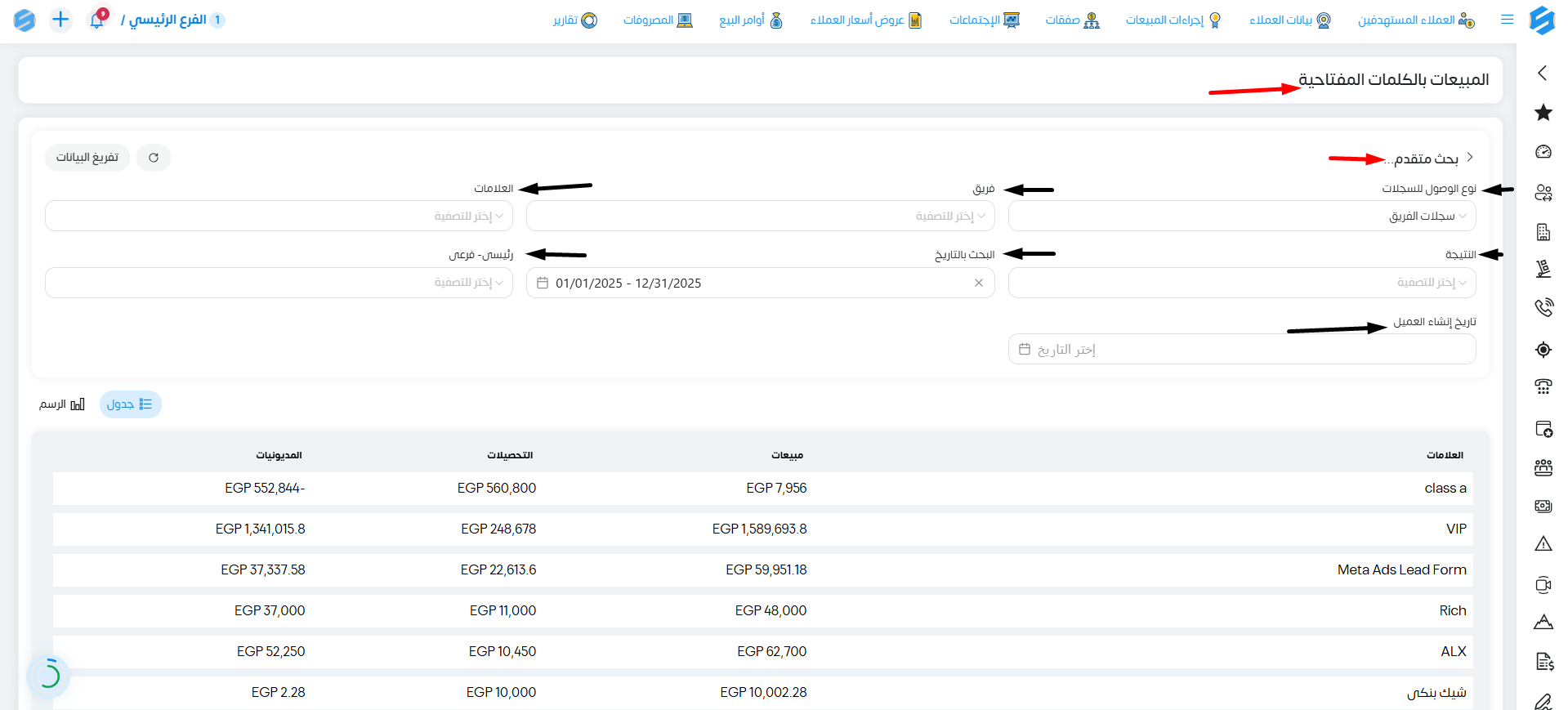Open the صفقات deals menu item
This screenshot has width=1568, height=710.
(x=1072, y=20)
